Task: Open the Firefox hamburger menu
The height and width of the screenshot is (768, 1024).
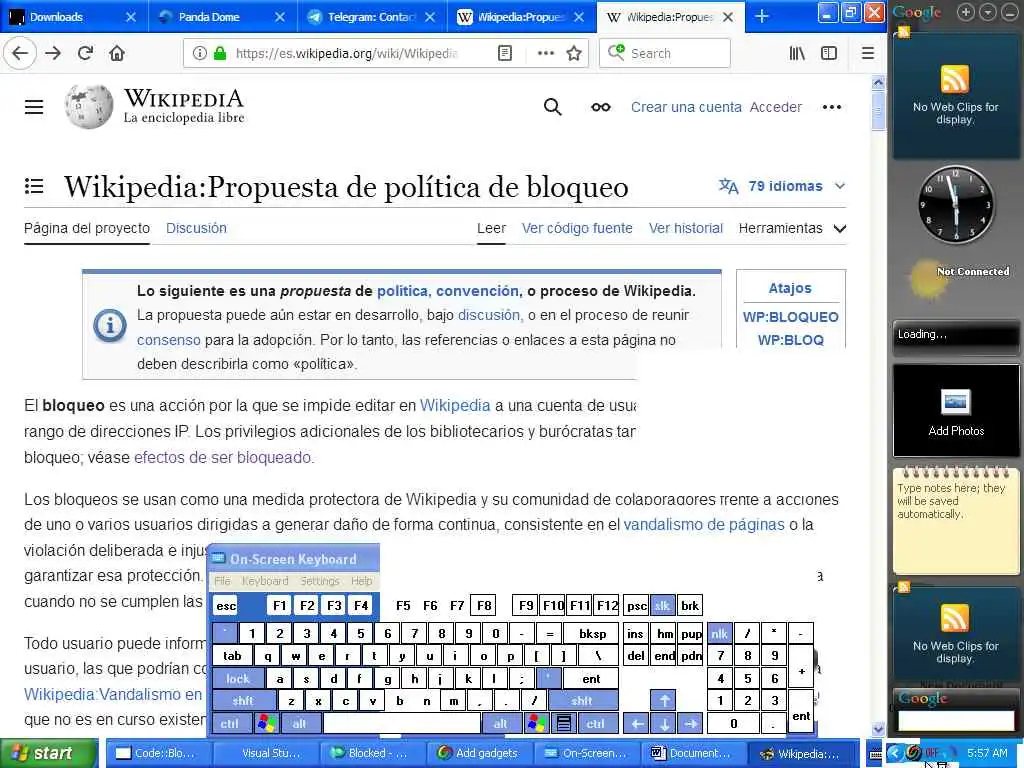Action: tap(867, 53)
